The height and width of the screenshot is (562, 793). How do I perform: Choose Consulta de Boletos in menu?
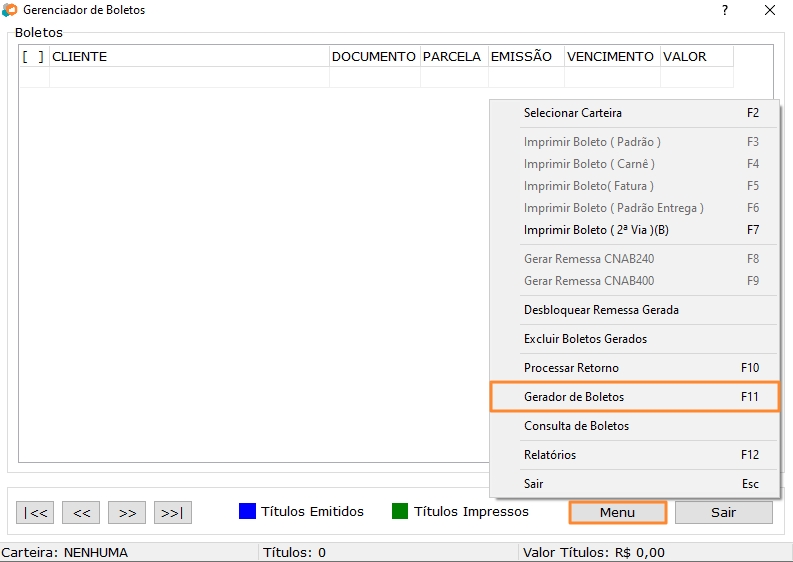click(576, 426)
